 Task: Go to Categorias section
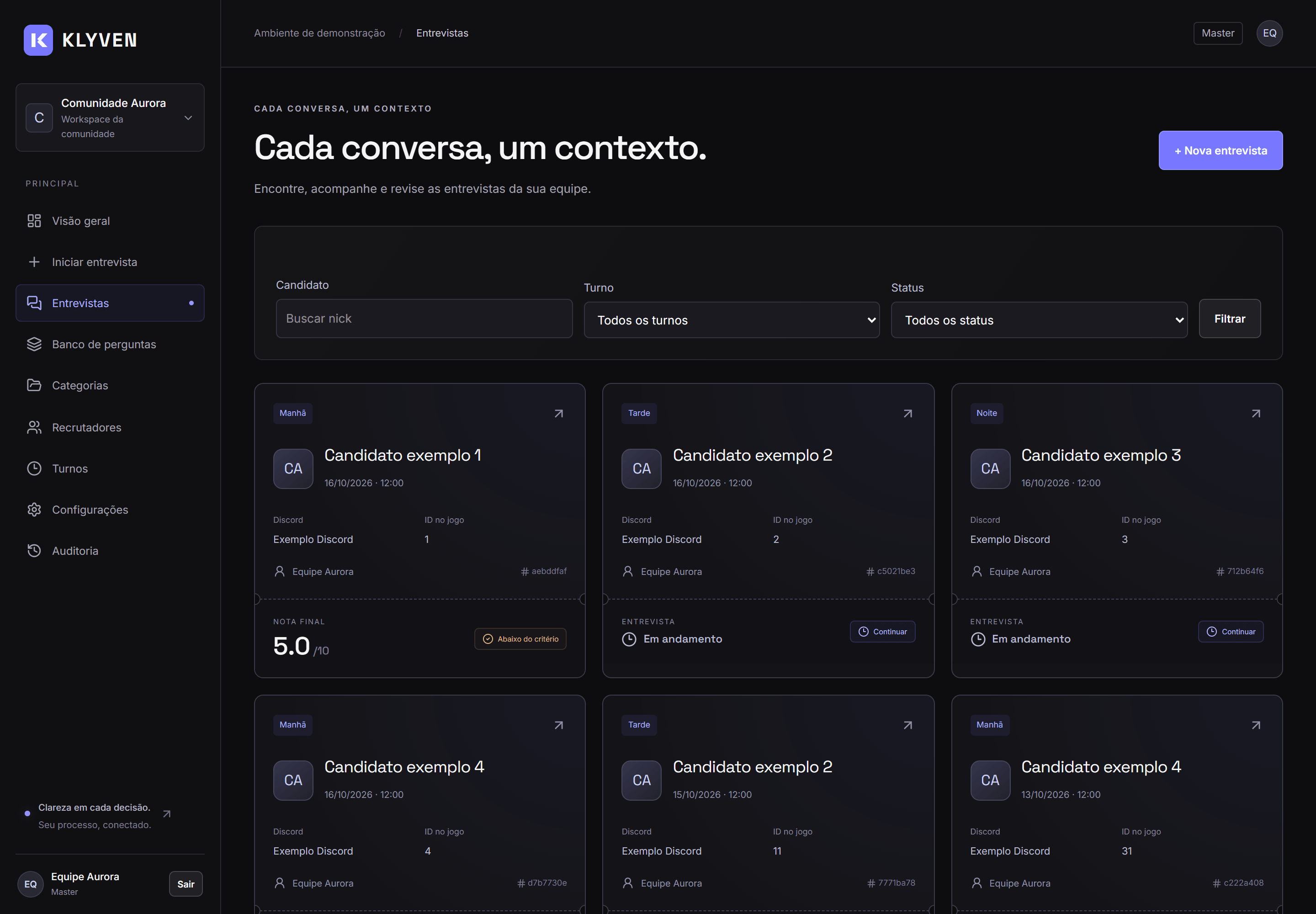pyautogui.click(x=110, y=385)
